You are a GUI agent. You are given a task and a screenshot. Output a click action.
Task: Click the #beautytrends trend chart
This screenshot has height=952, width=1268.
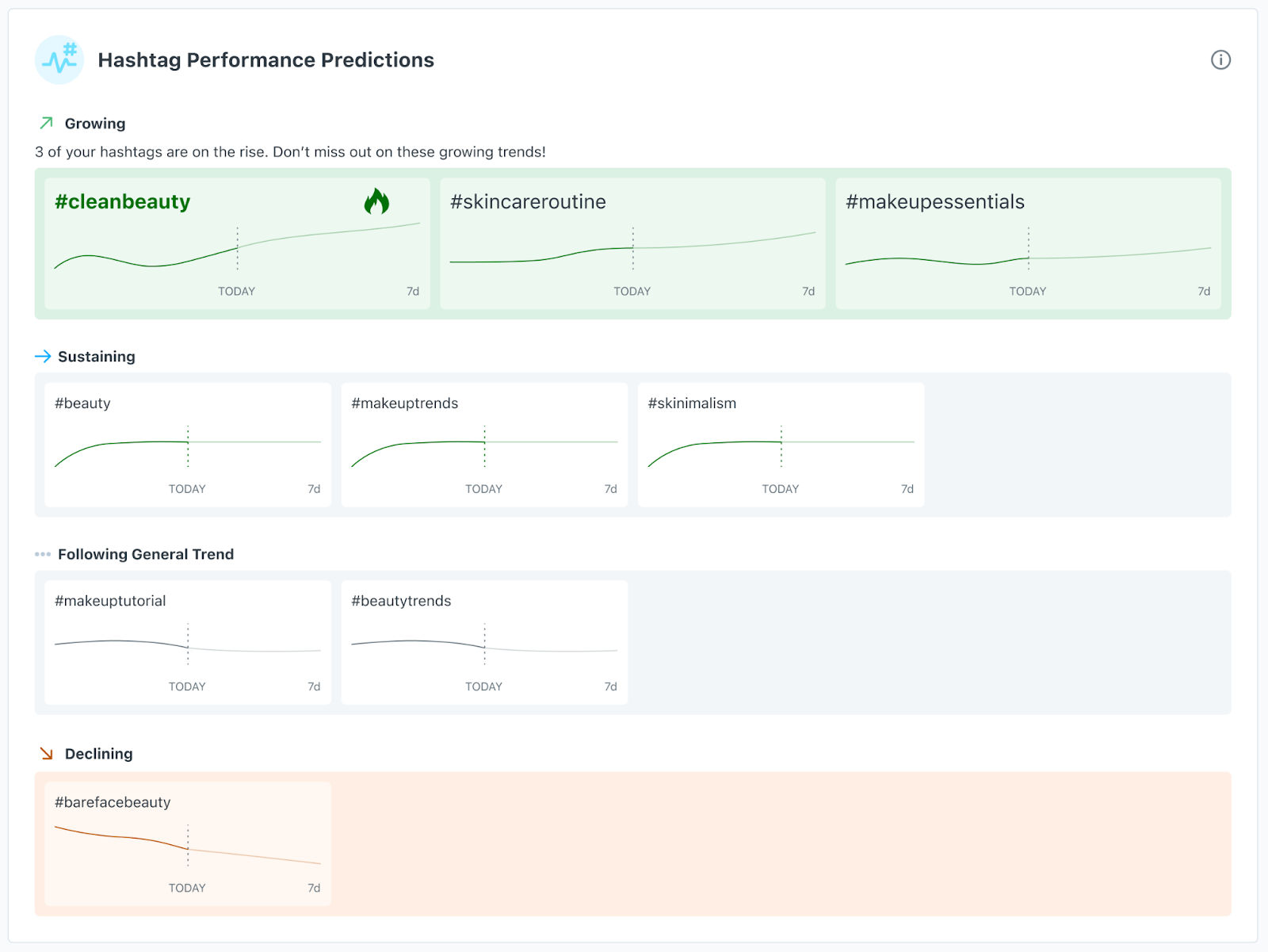484,645
